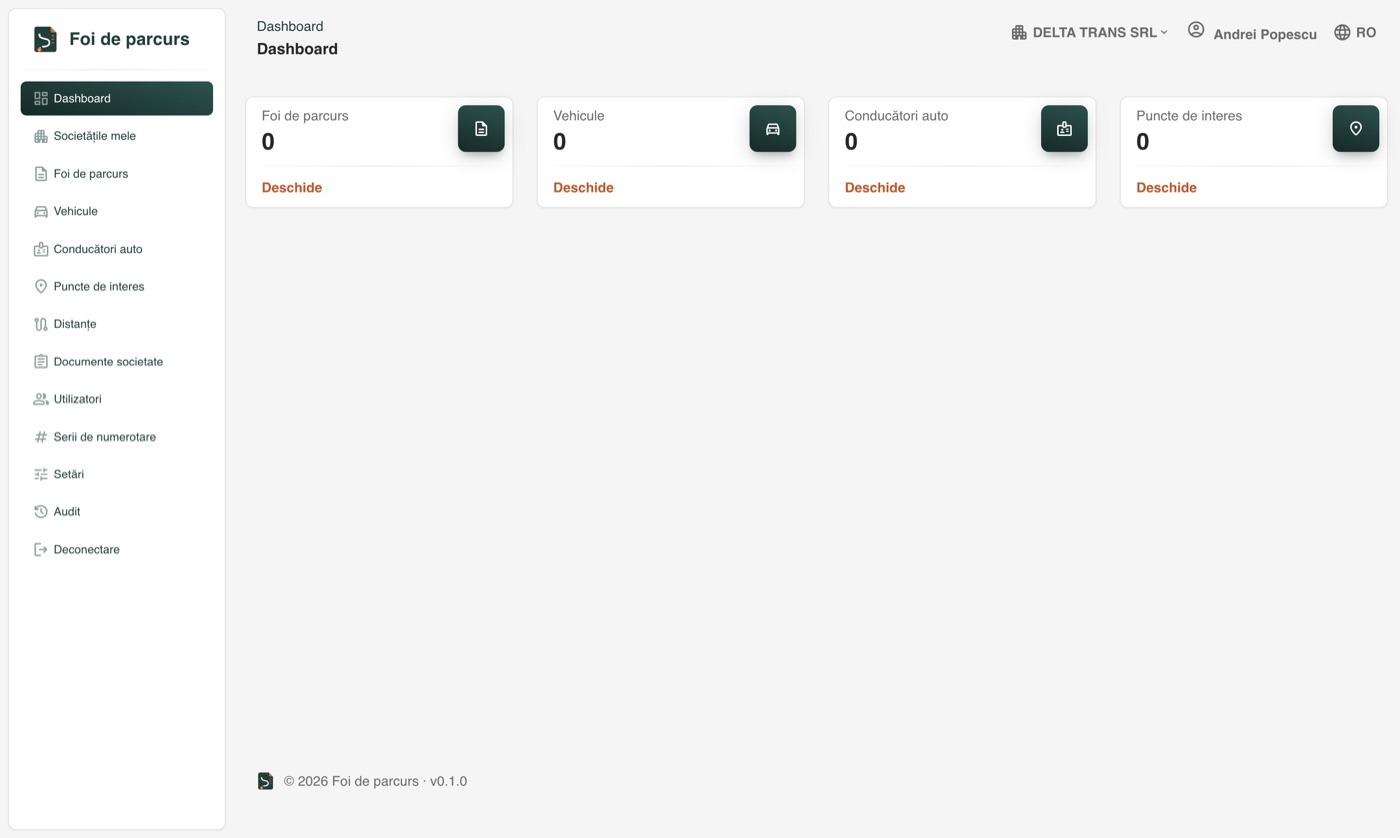Open the Andrei Popescu user menu
The height and width of the screenshot is (838, 1400).
tap(1252, 33)
